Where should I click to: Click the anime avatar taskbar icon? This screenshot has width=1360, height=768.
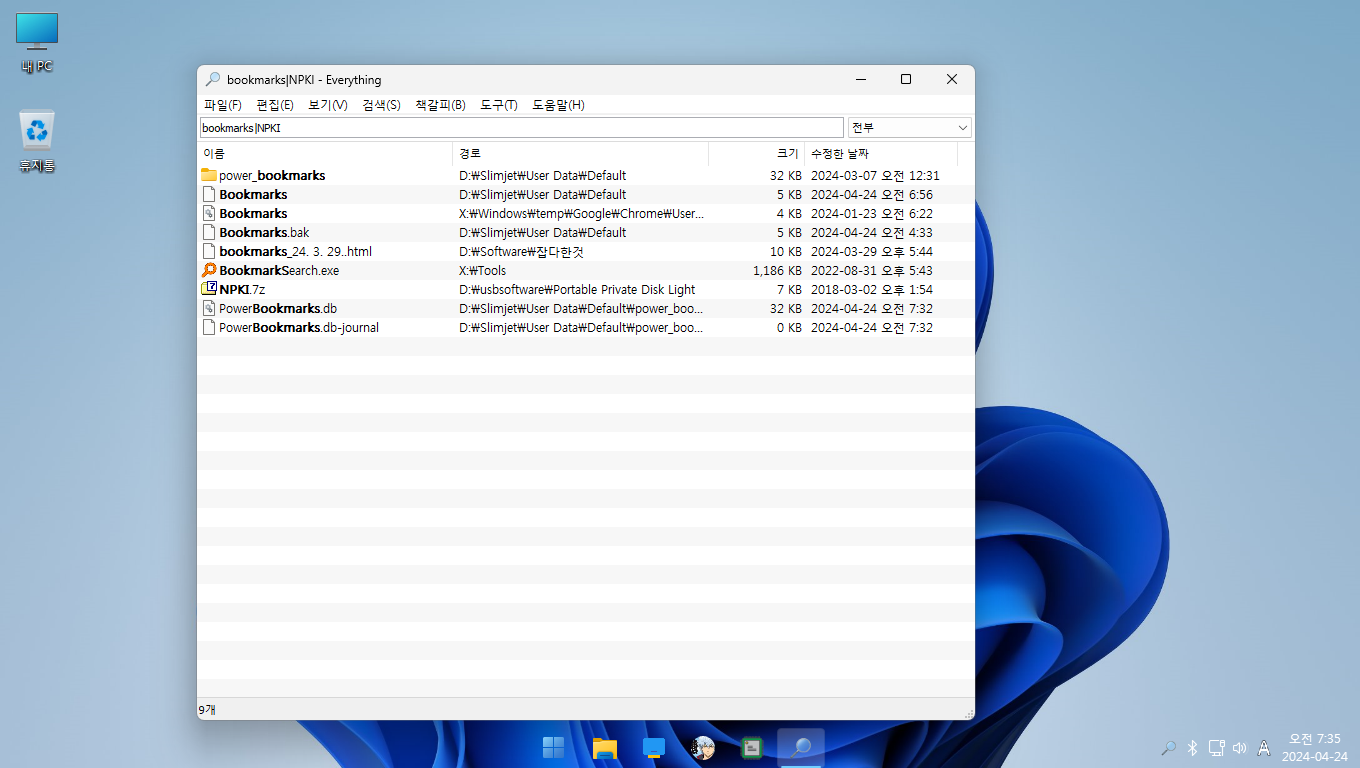click(703, 747)
